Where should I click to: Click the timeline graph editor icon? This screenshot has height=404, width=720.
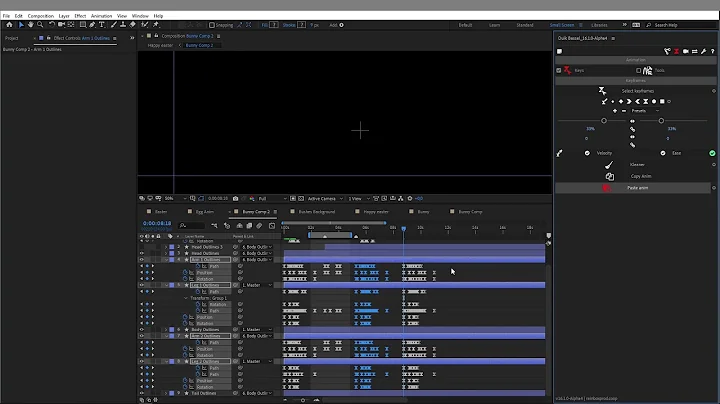272,225
